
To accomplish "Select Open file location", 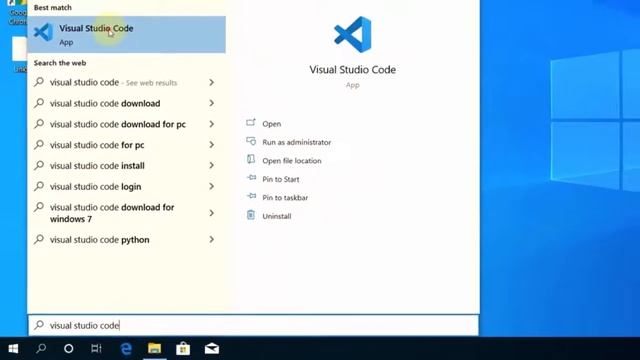I will (x=291, y=161).
